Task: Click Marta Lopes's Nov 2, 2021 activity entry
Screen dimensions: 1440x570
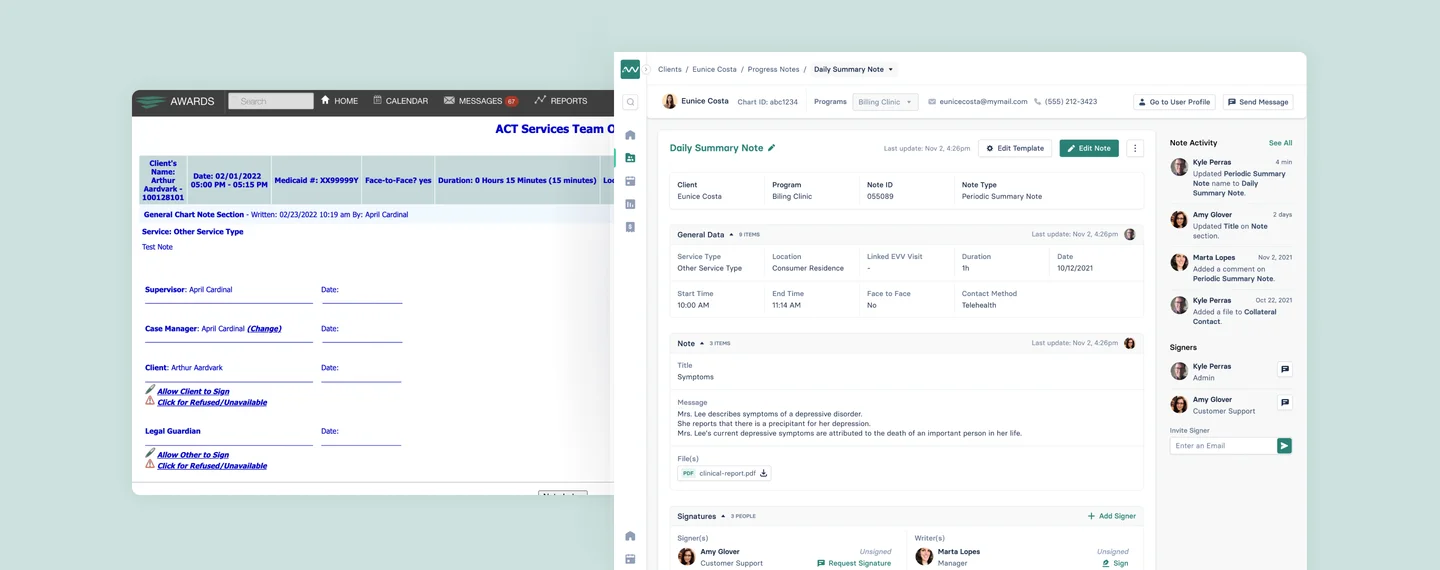Action: point(1231,268)
